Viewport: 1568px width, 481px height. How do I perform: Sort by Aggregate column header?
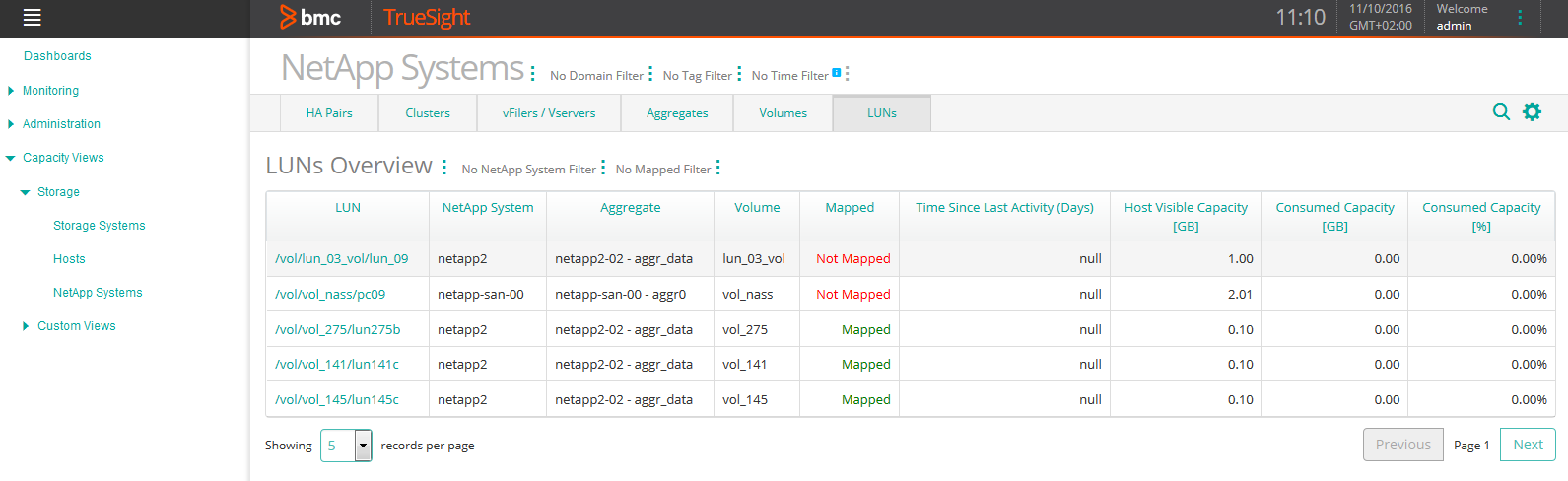point(631,208)
